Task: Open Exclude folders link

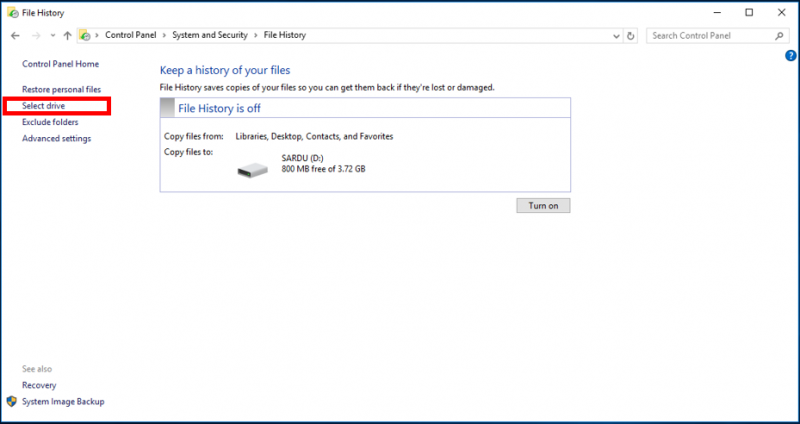Action: [x=50, y=122]
